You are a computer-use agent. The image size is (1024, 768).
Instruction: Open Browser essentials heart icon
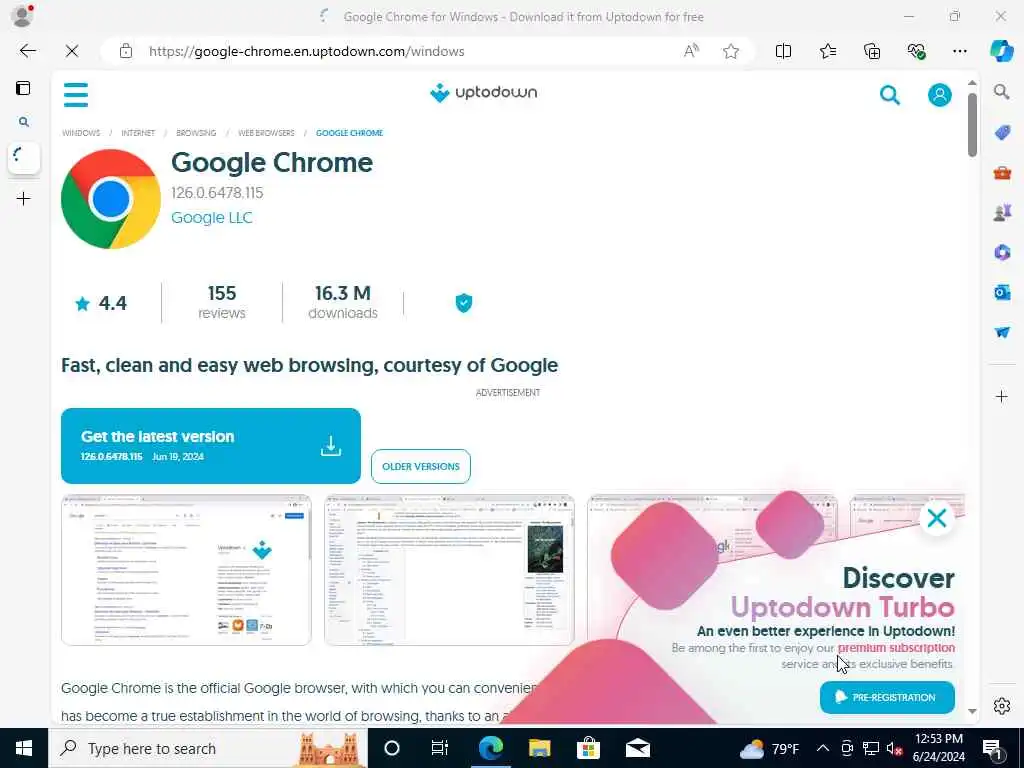[x=916, y=51]
